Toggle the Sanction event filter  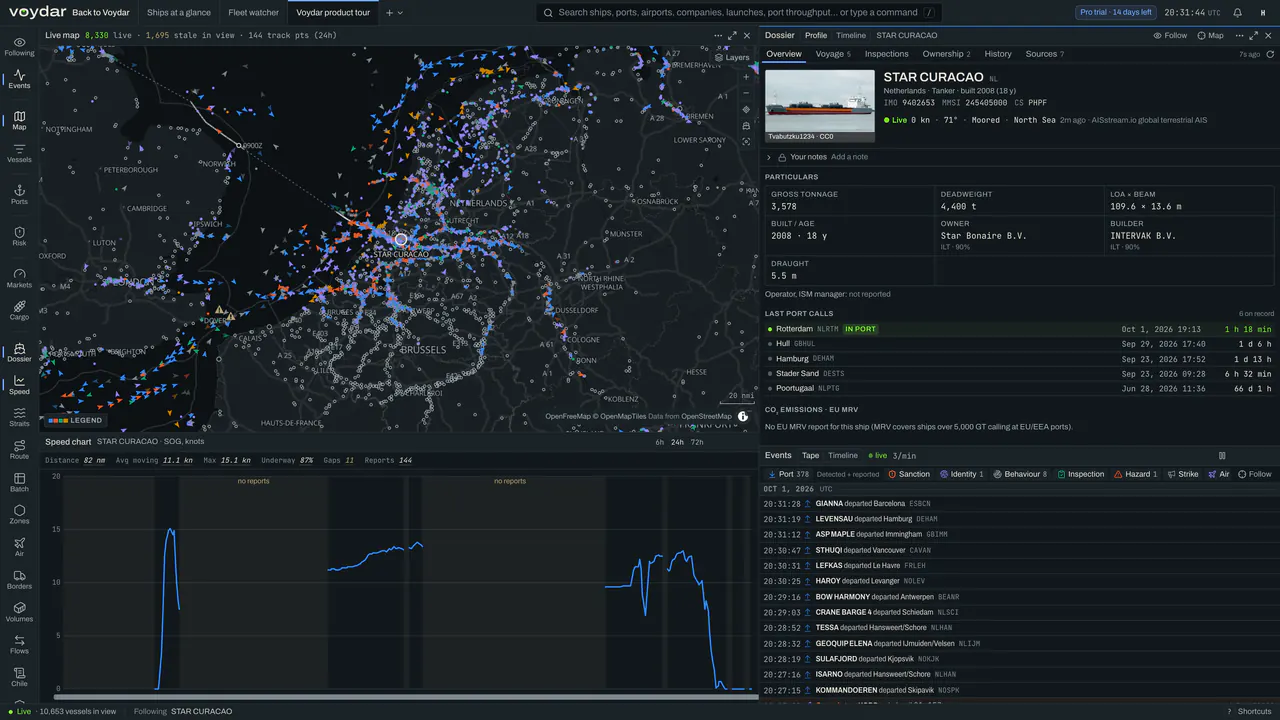pyautogui.click(x=909, y=474)
